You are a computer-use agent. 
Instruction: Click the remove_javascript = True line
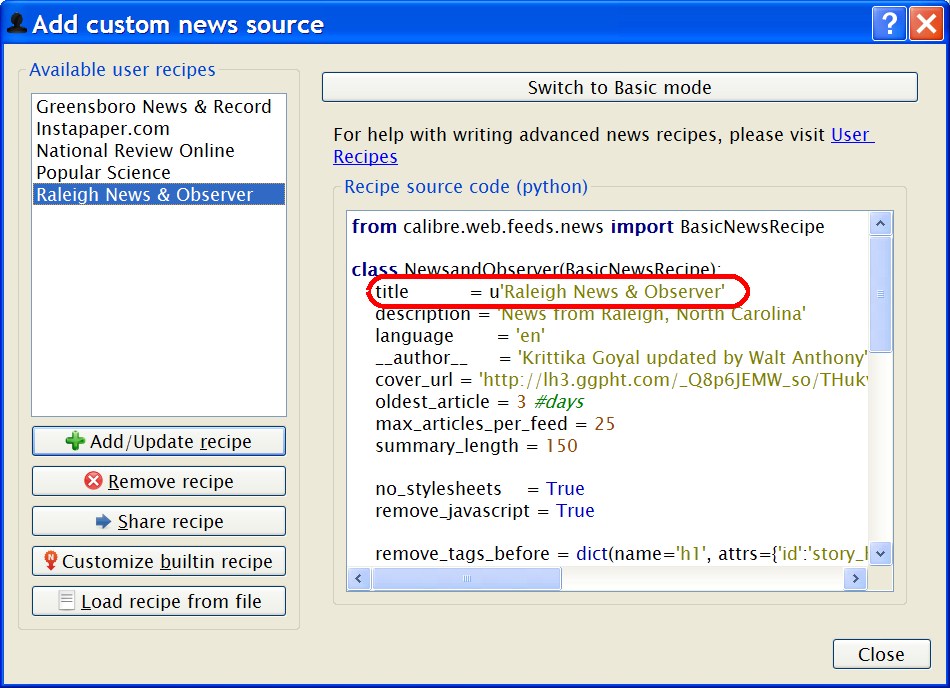485,511
